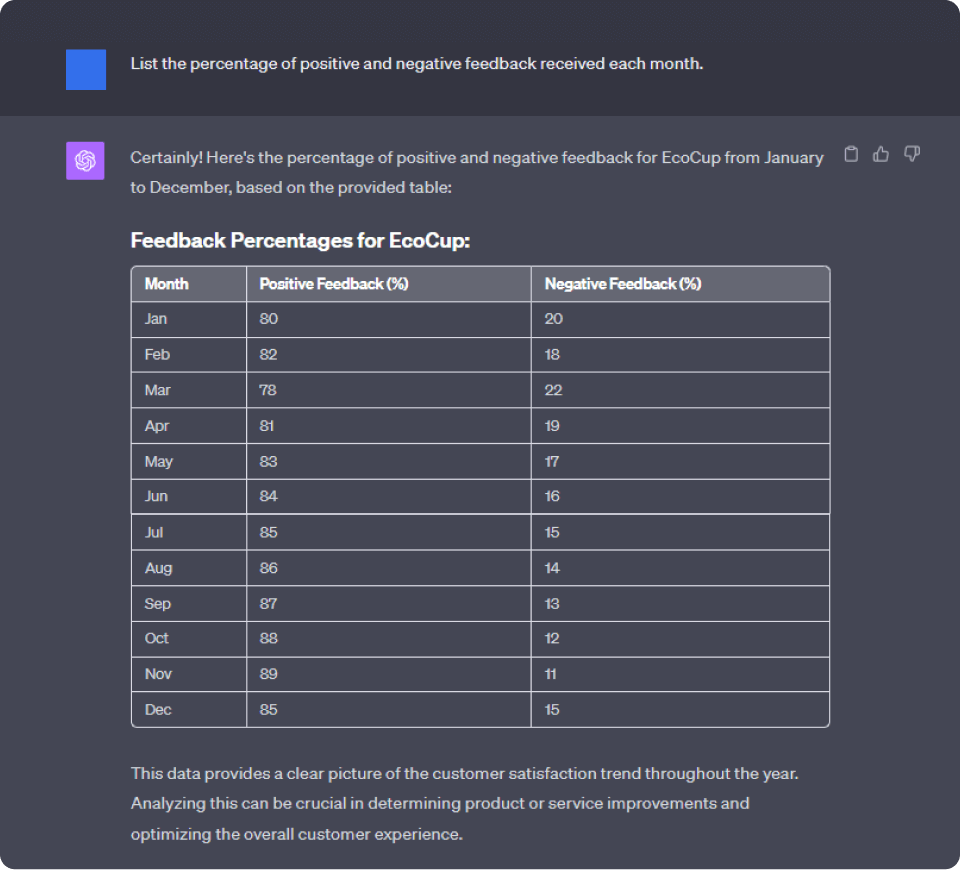Click Jan positive value 80
The height and width of the screenshot is (870, 960).
click(x=269, y=319)
